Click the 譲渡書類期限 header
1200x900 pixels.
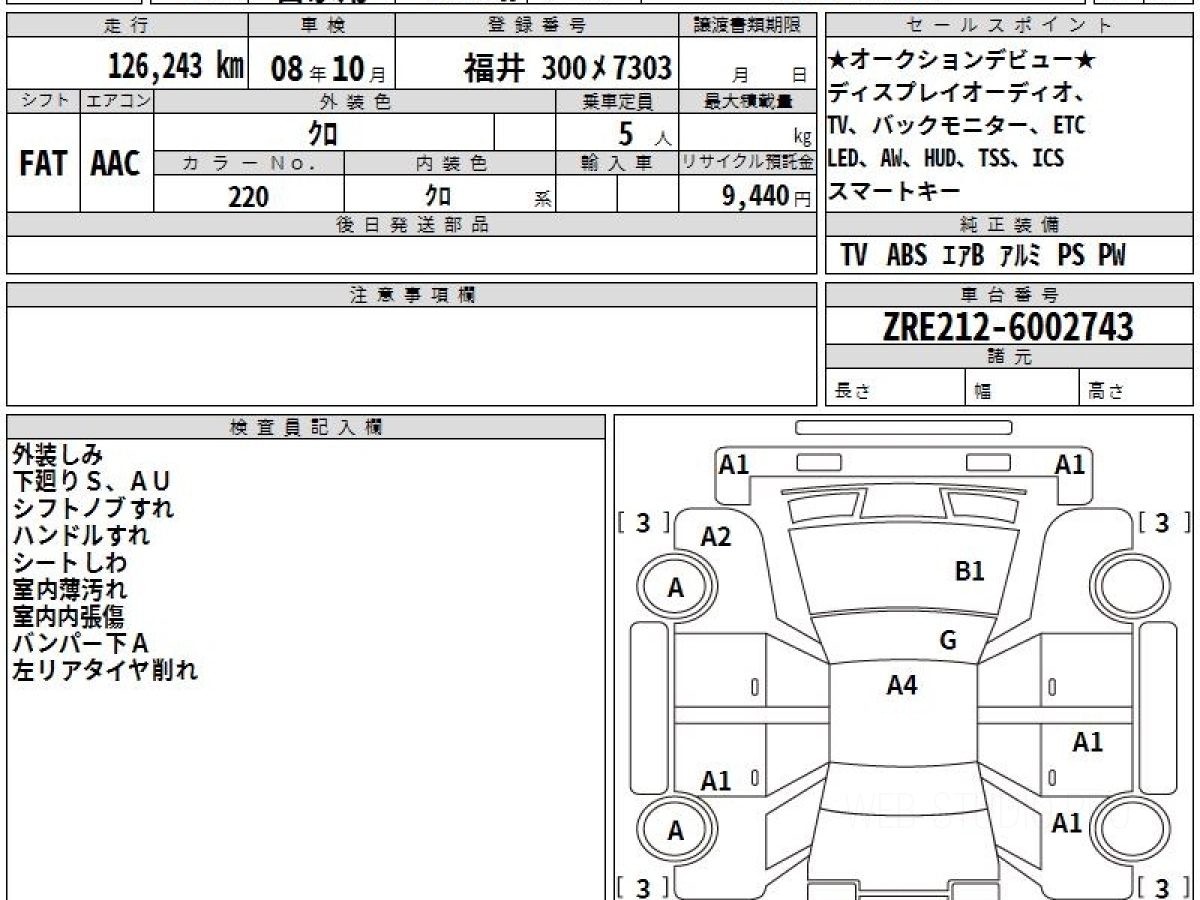(749, 26)
